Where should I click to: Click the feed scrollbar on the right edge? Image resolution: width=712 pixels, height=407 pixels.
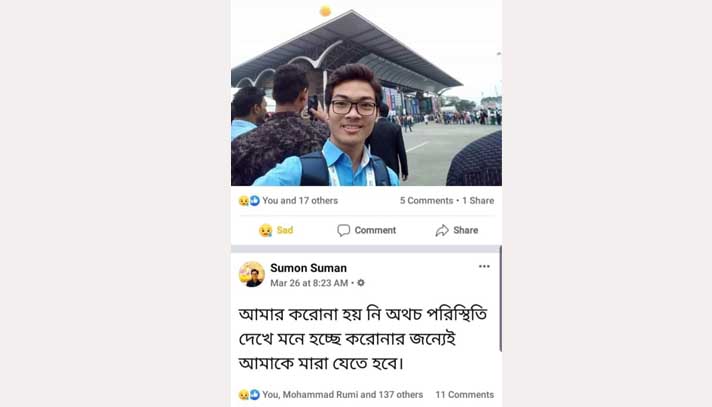pos(500,298)
